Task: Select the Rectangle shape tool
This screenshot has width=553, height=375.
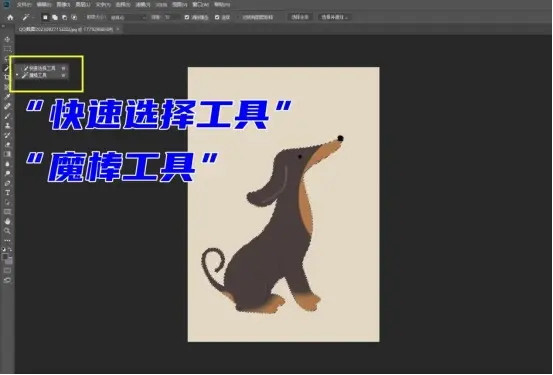Action: [7, 212]
